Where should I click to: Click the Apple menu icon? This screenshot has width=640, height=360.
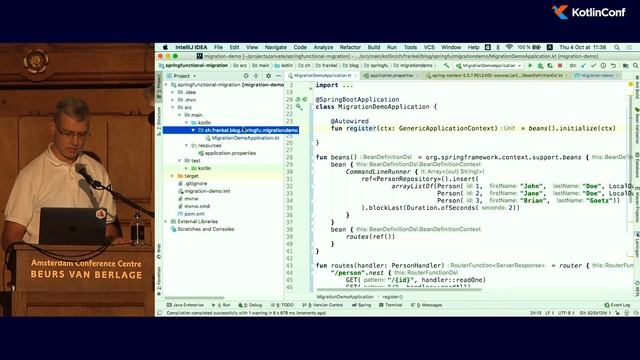coord(165,47)
